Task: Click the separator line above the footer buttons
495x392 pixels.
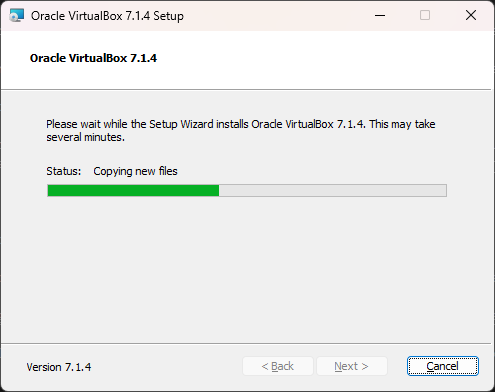Action: point(246,343)
